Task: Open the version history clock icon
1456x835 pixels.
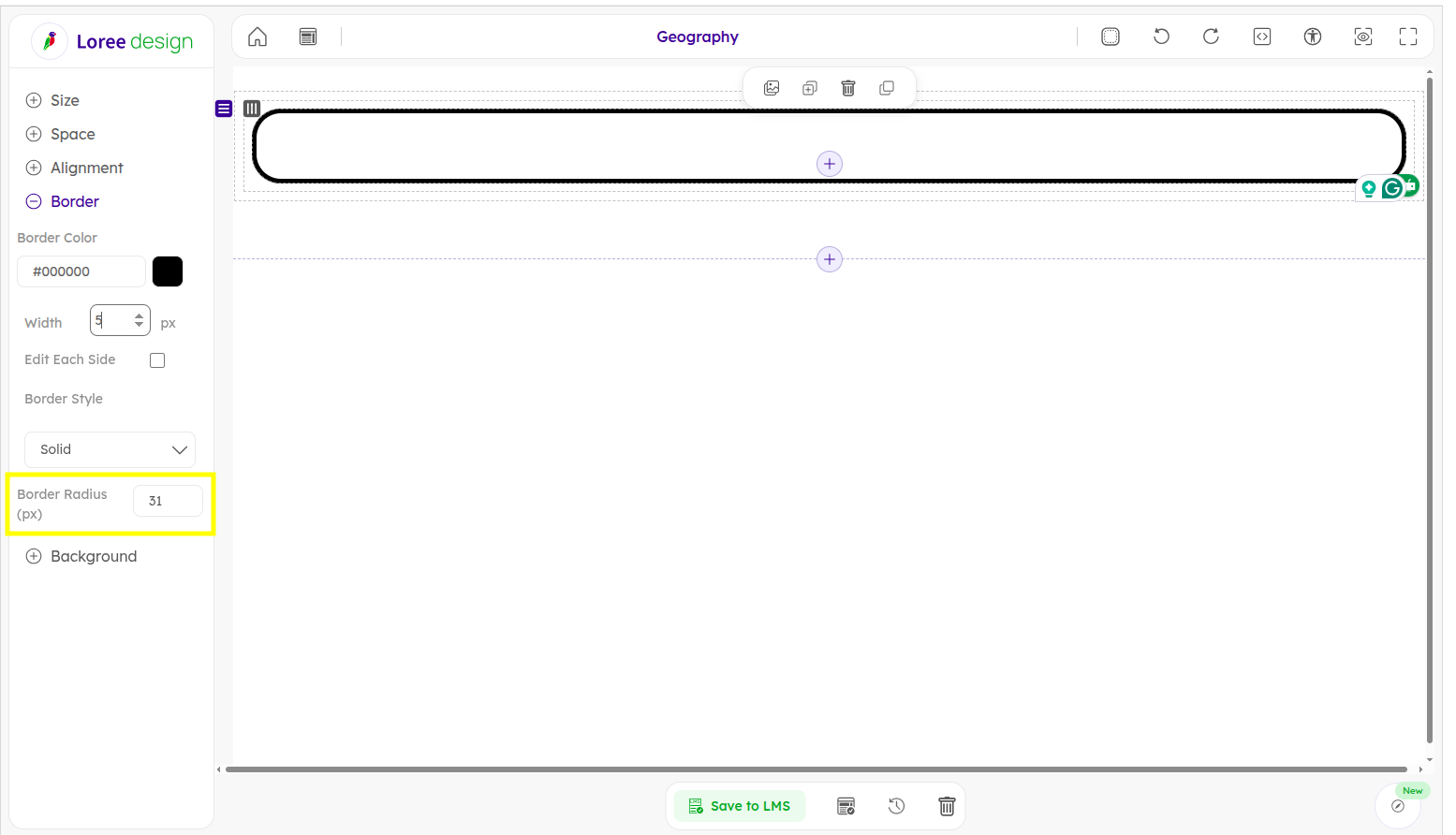Action: click(896, 806)
